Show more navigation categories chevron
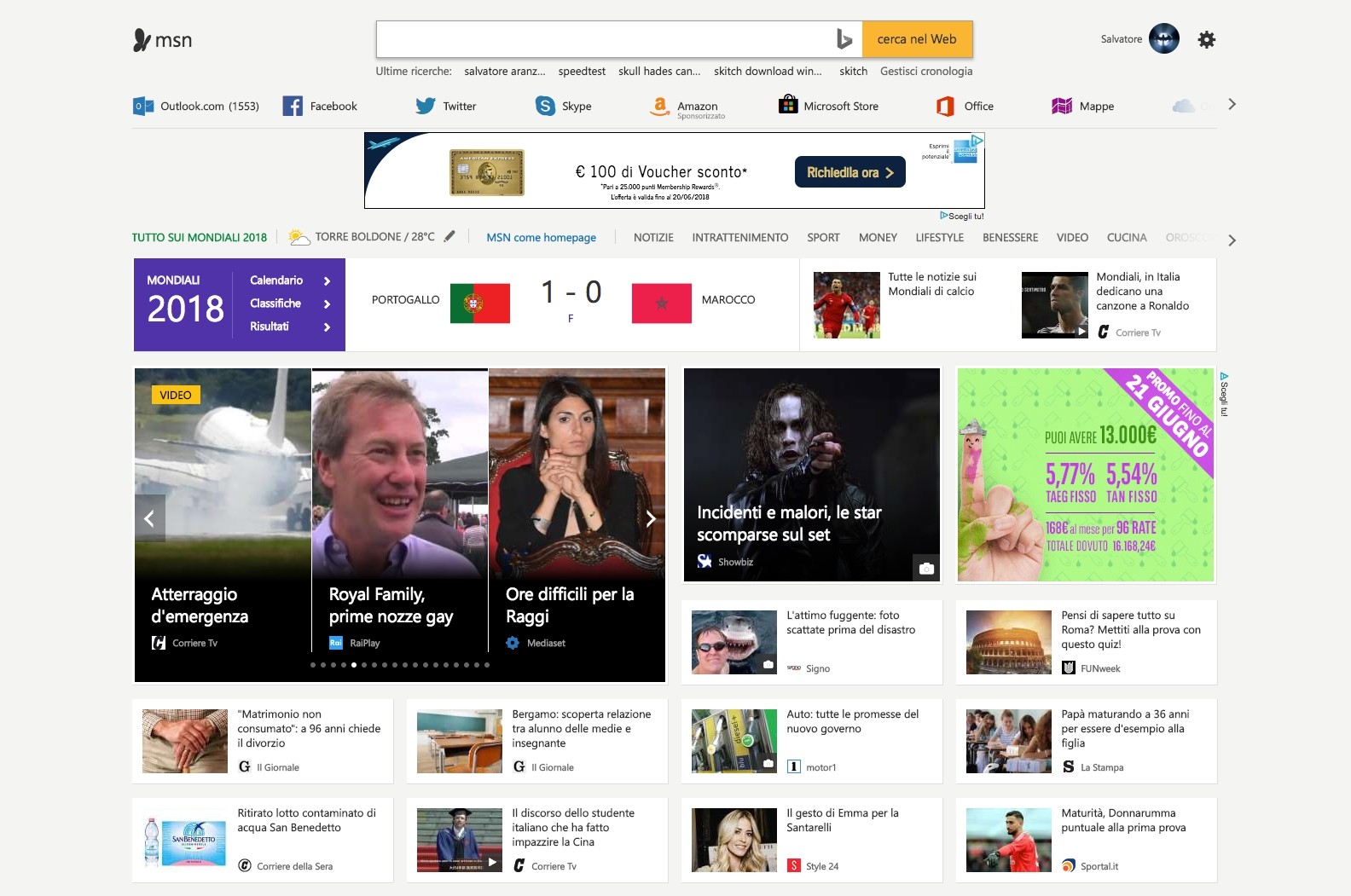Image resolution: width=1351 pixels, height=896 pixels. click(1232, 240)
